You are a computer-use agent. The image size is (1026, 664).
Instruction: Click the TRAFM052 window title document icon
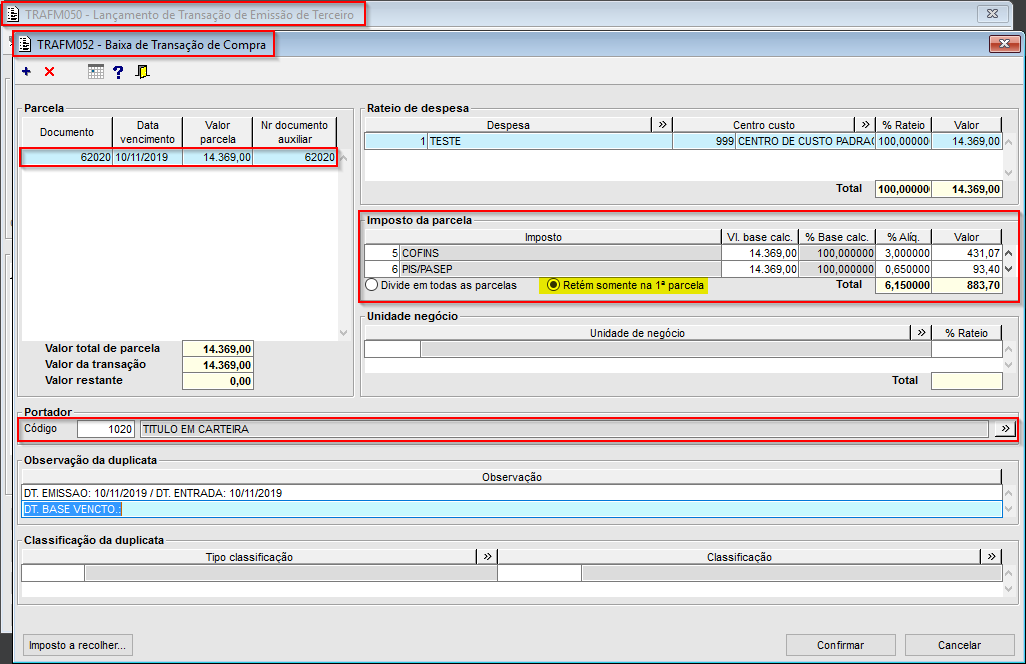25,44
